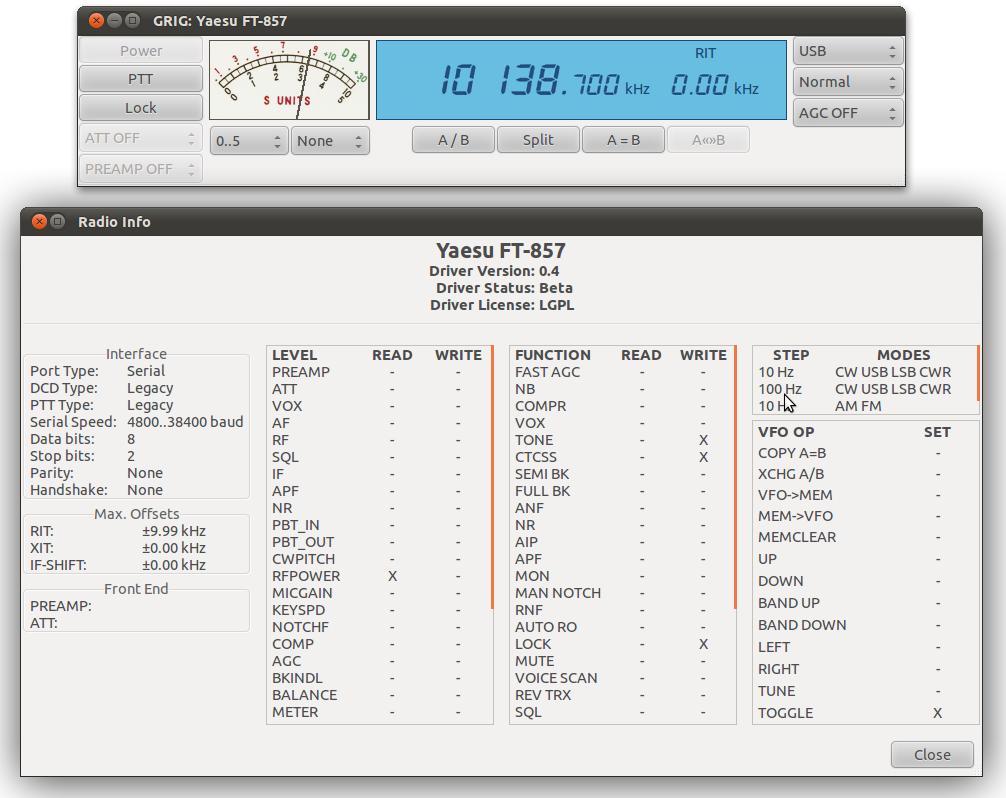
Task: Click the A«»B exchange button
Action: [708, 140]
